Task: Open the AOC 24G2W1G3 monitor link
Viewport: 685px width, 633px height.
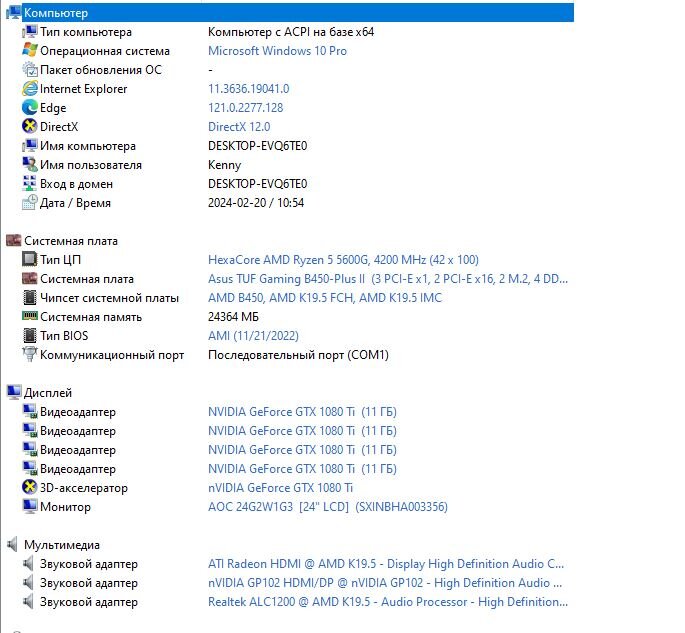Action: click(x=328, y=507)
